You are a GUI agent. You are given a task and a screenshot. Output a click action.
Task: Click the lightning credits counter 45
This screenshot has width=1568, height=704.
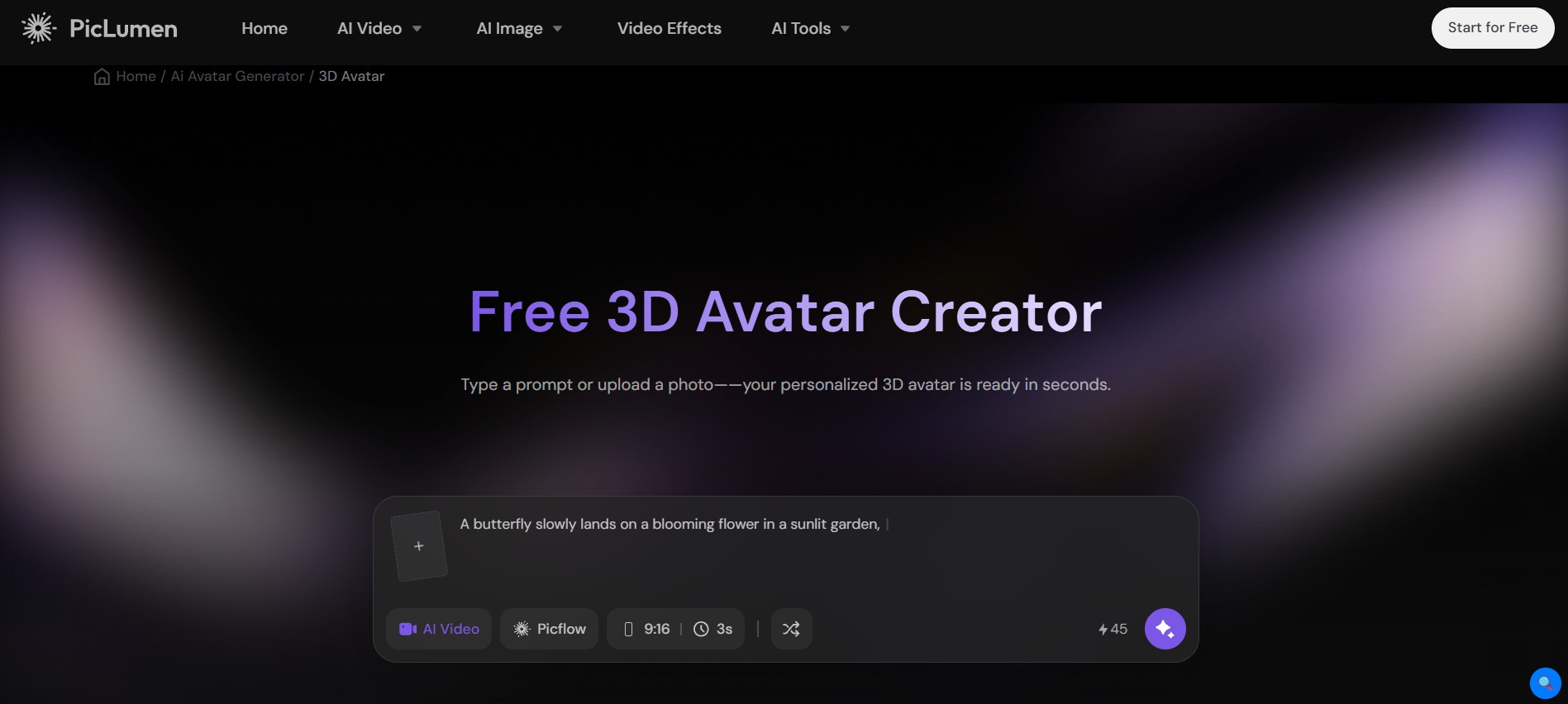[1113, 629]
